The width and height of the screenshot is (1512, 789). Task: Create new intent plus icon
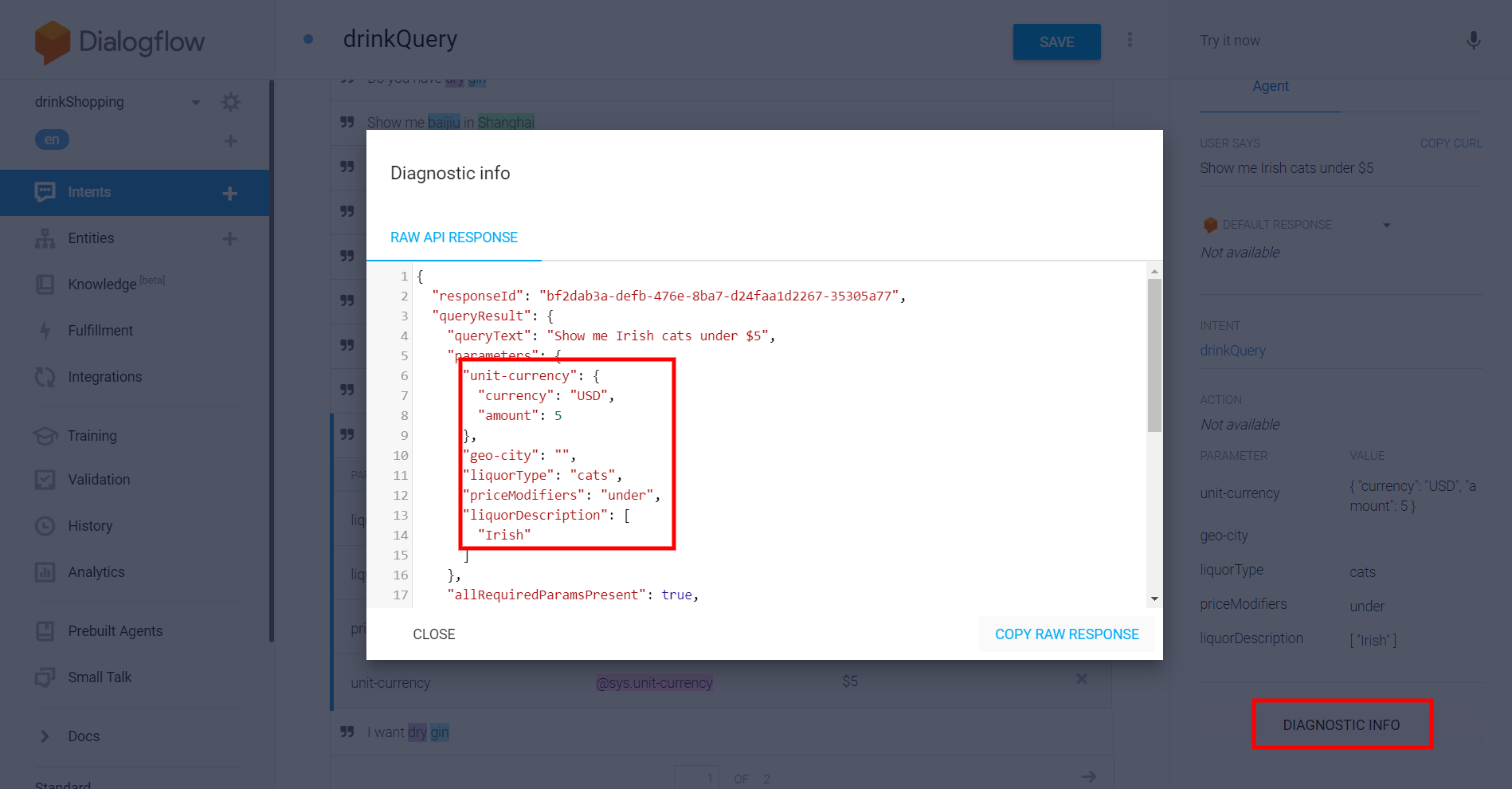(x=229, y=193)
